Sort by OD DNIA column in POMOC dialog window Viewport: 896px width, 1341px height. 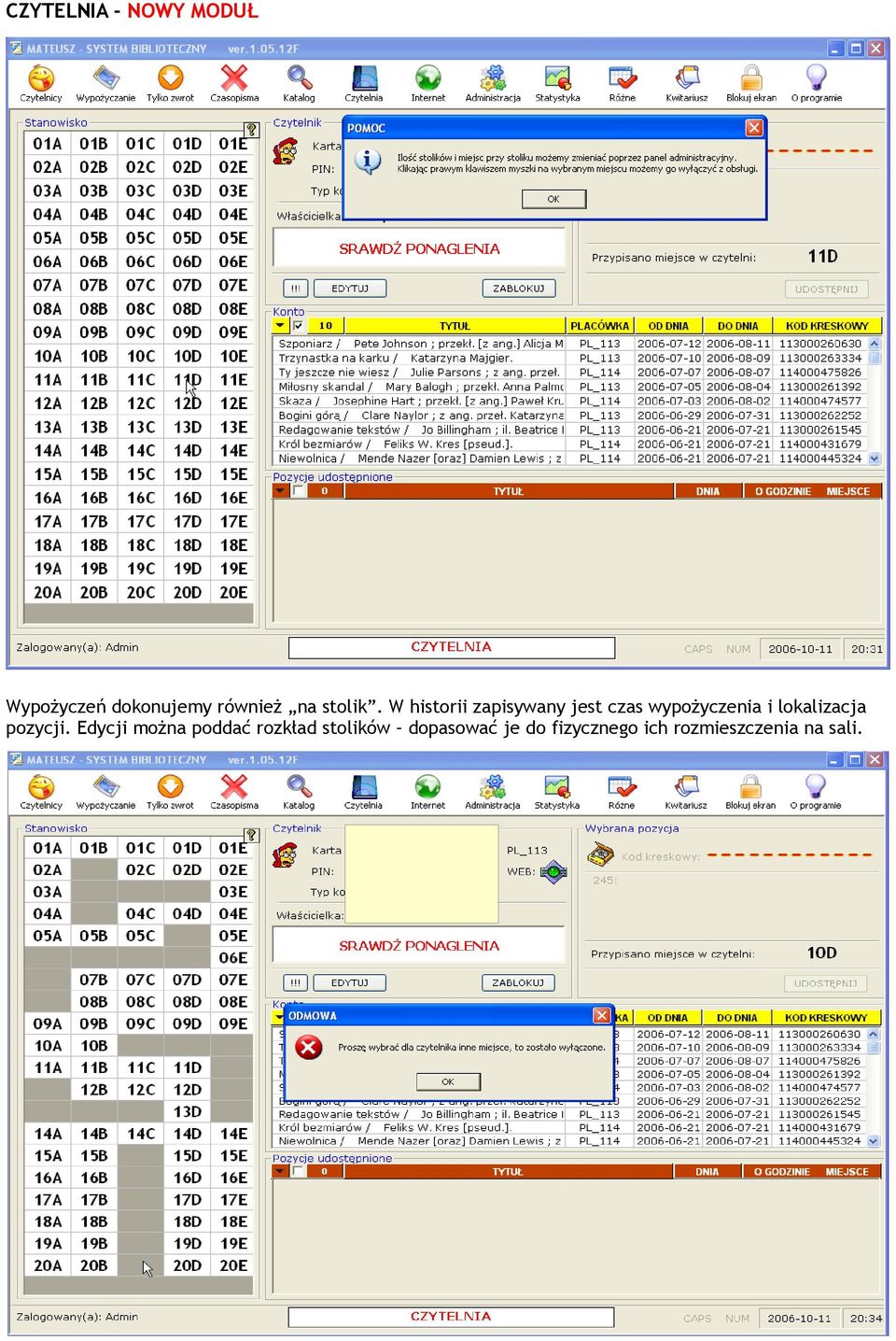pos(668,326)
